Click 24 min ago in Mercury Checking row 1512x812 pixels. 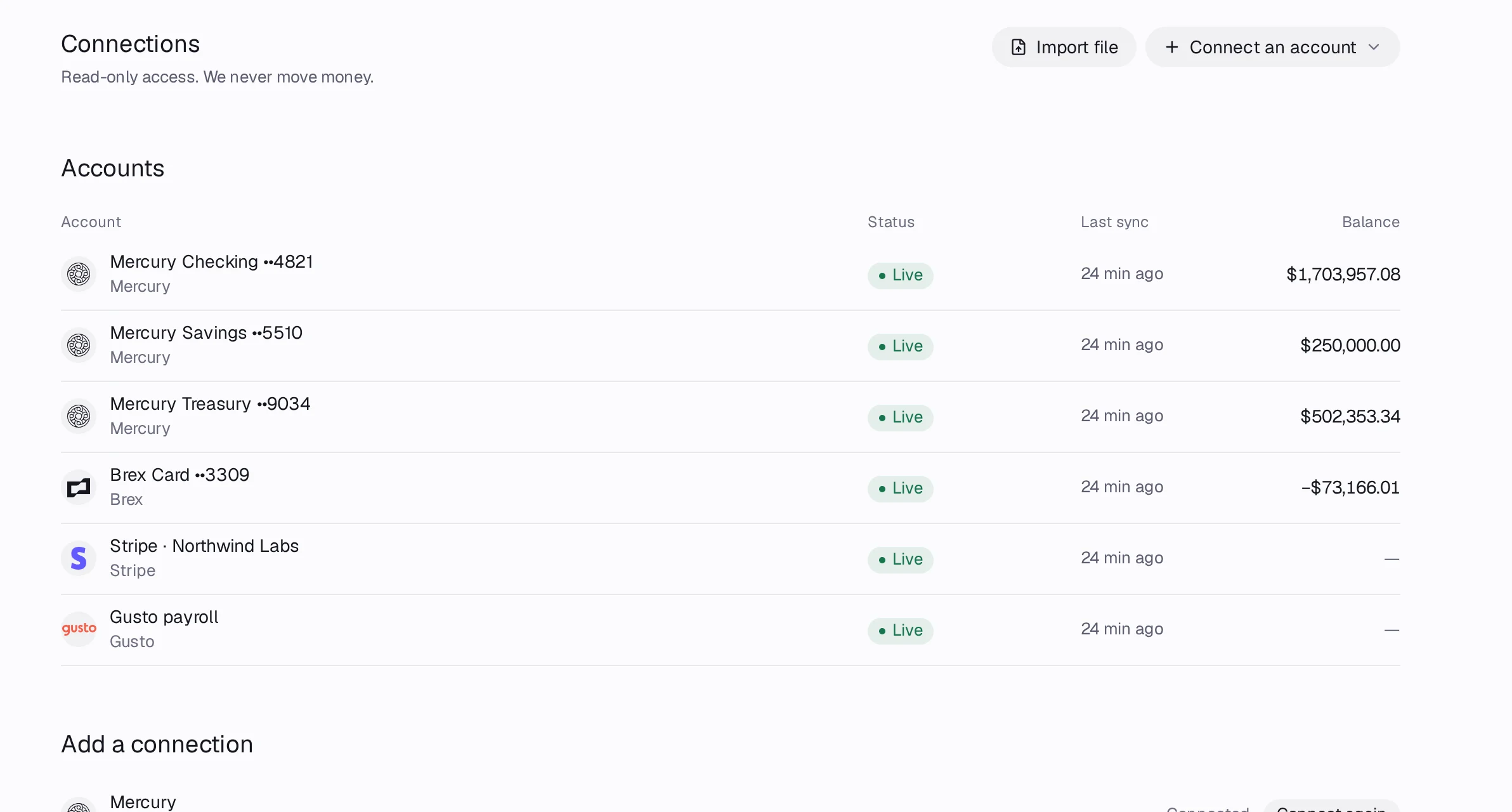tap(1122, 274)
